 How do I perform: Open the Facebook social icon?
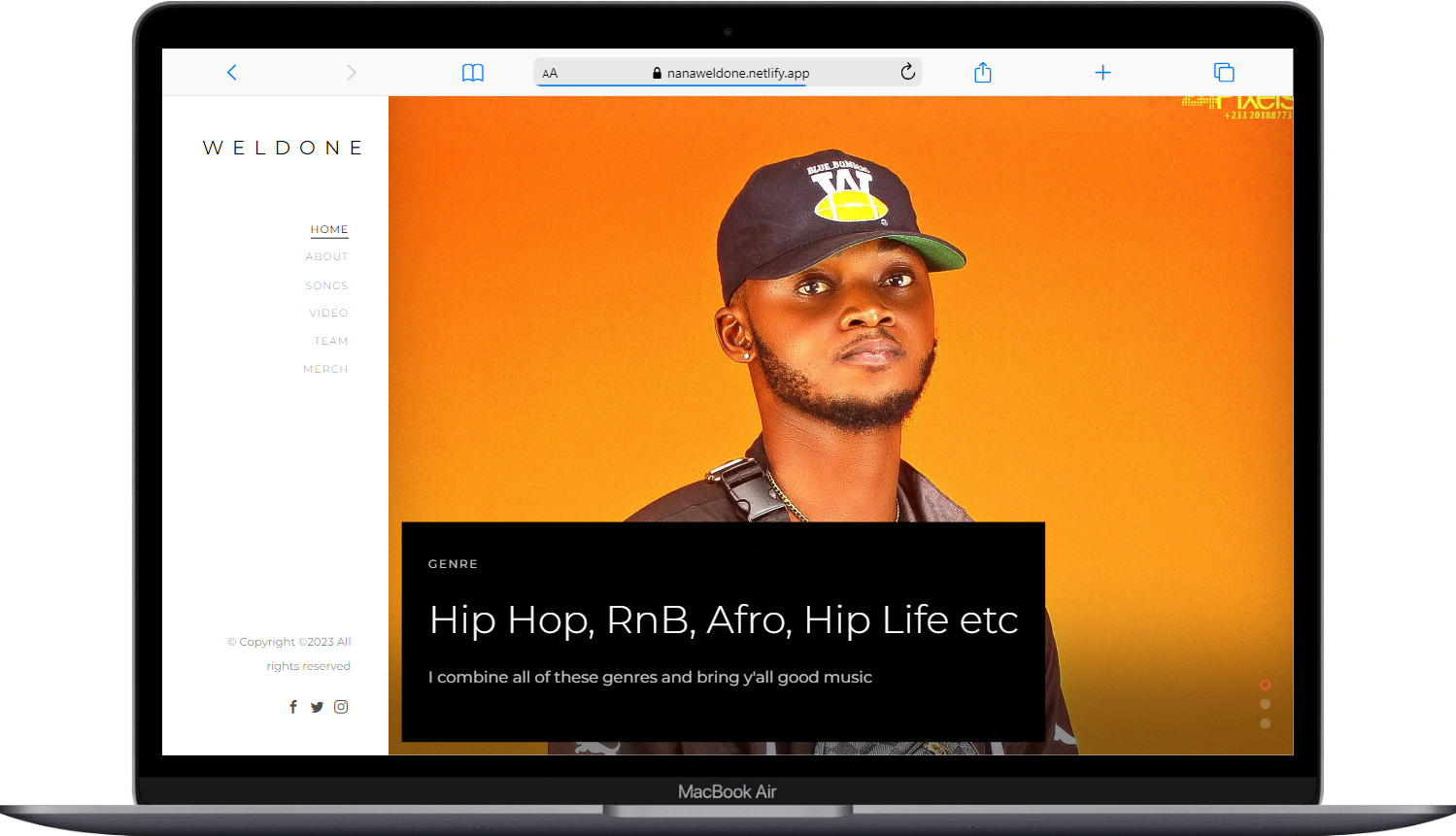pos(293,707)
